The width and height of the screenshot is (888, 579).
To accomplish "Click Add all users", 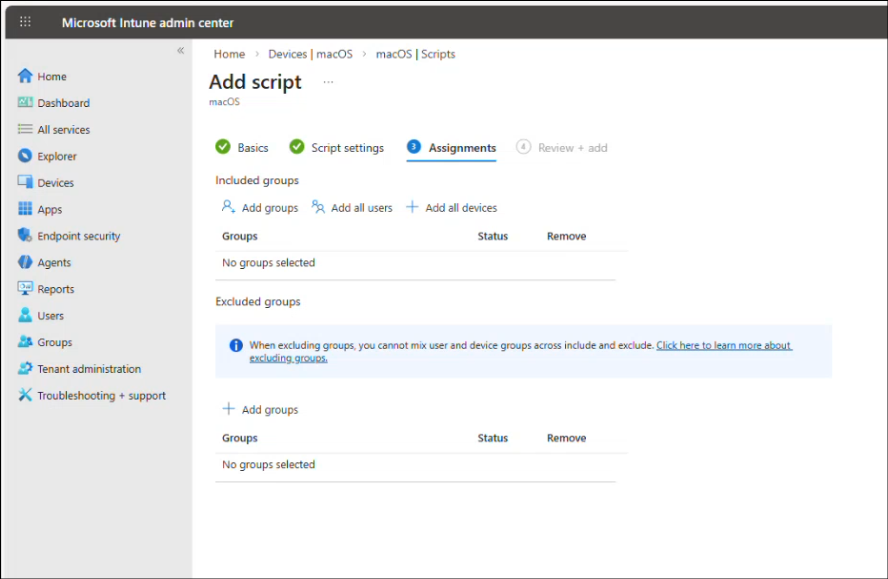I will [x=352, y=207].
